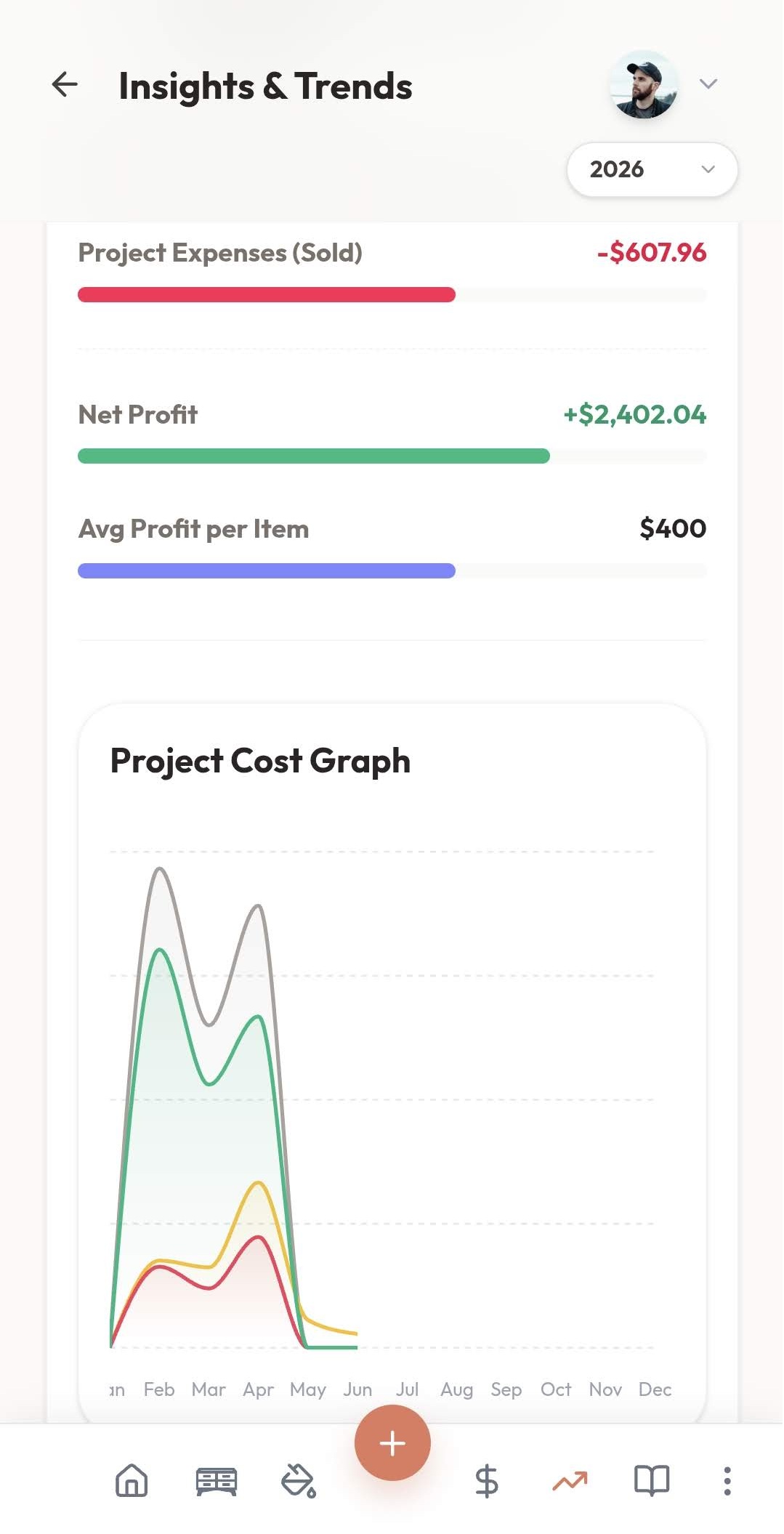Screen dimensions: 784x1534
Task: Open the open book guide icon
Action: coord(652,1480)
